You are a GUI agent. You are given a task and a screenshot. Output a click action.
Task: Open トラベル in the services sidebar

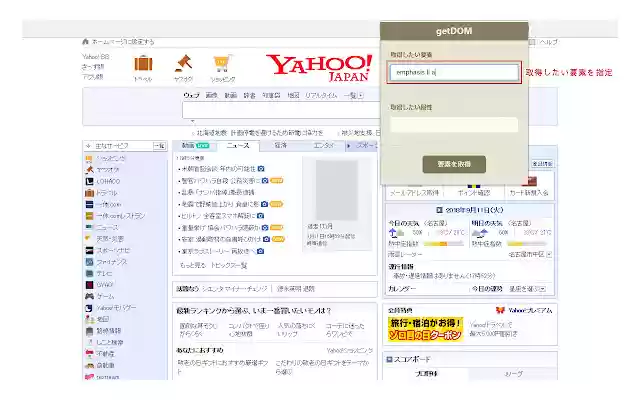[107, 193]
